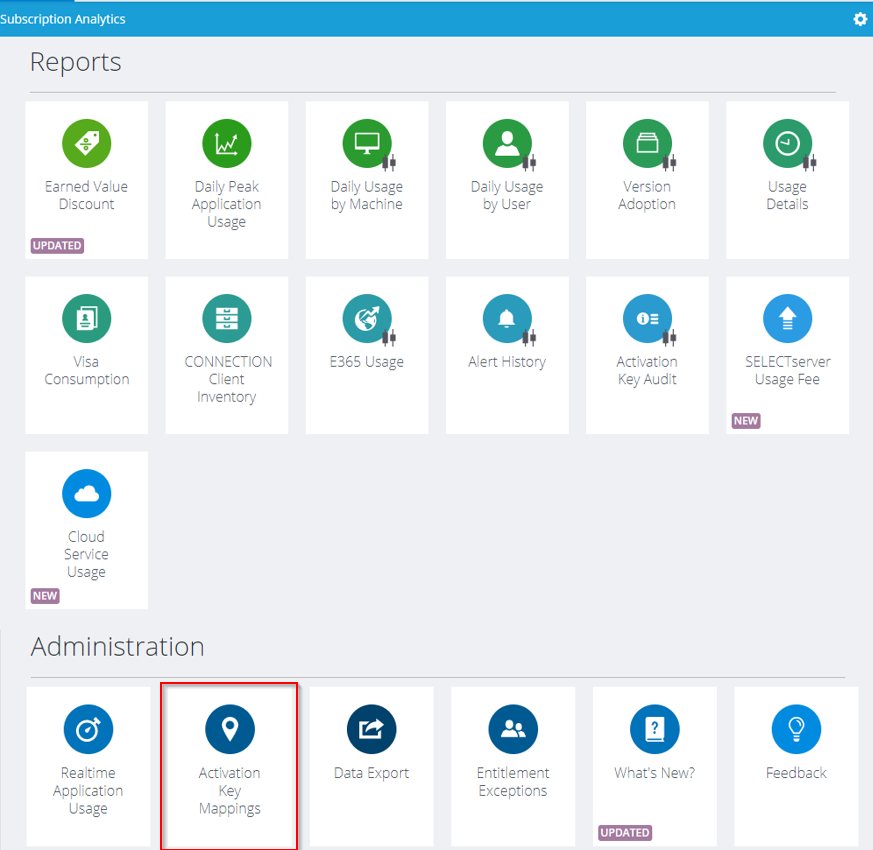Viewport: 873px width, 850px height.
Task: Open the Visa Consumption icon
Action: click(x=86, y=318)
